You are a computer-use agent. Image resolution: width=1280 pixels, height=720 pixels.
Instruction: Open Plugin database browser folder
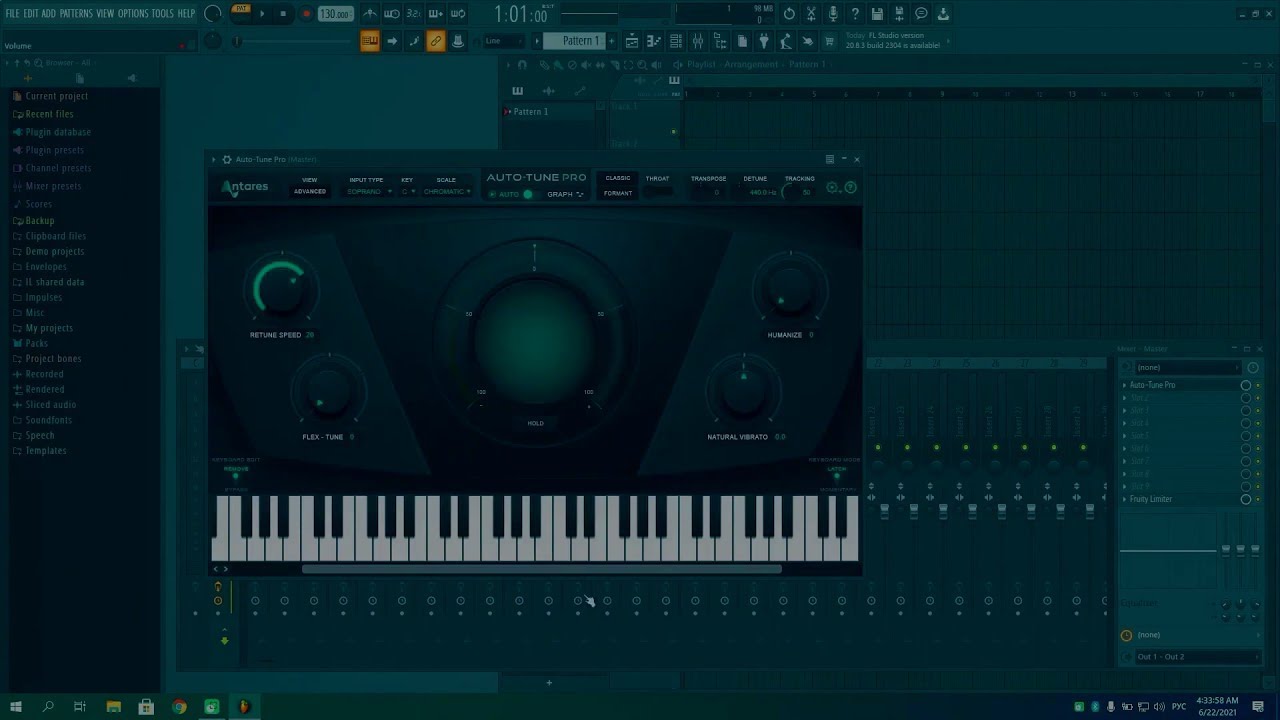pos(58,132)
